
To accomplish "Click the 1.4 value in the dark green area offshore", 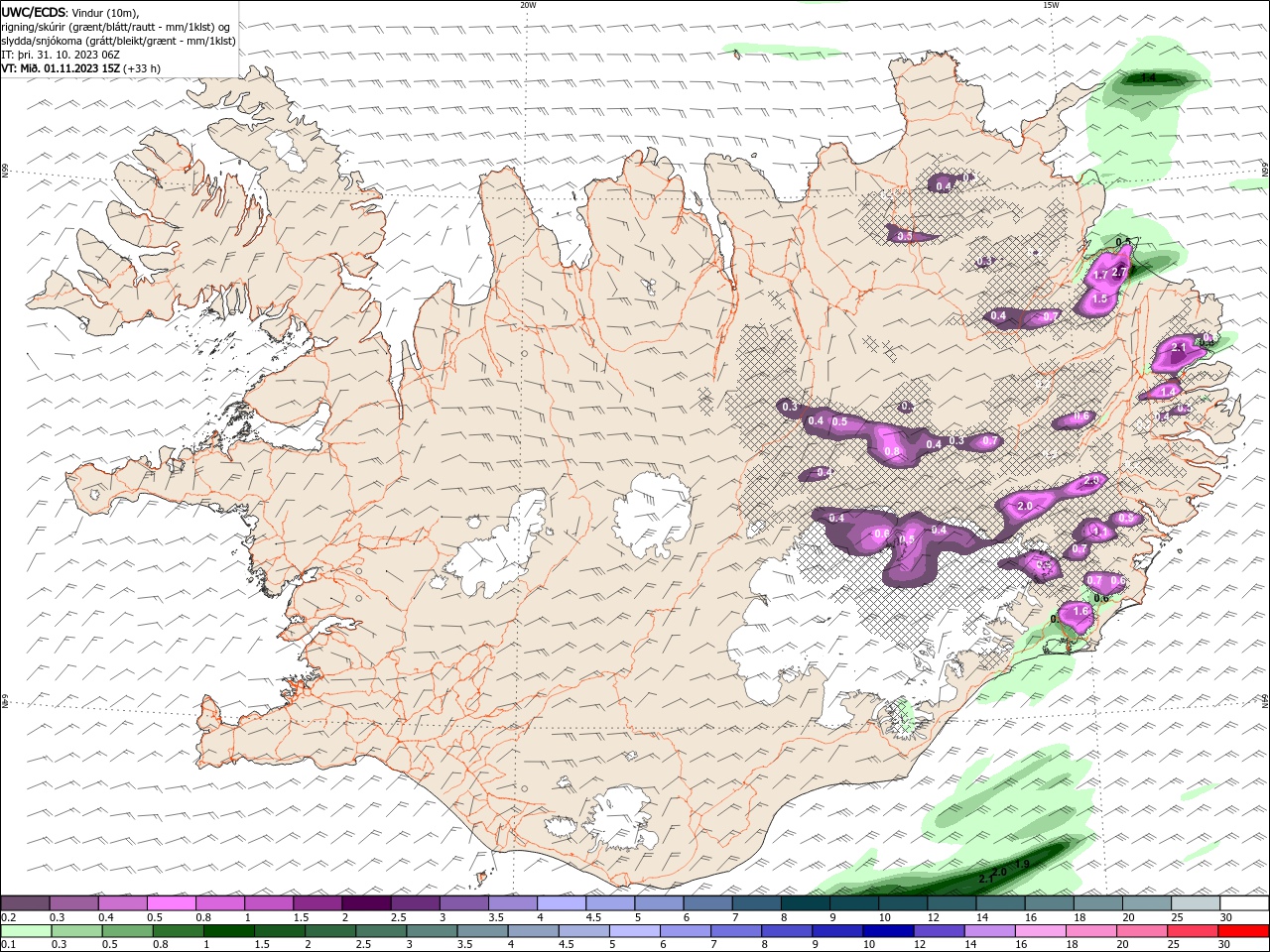I will tap(1149, 77).
